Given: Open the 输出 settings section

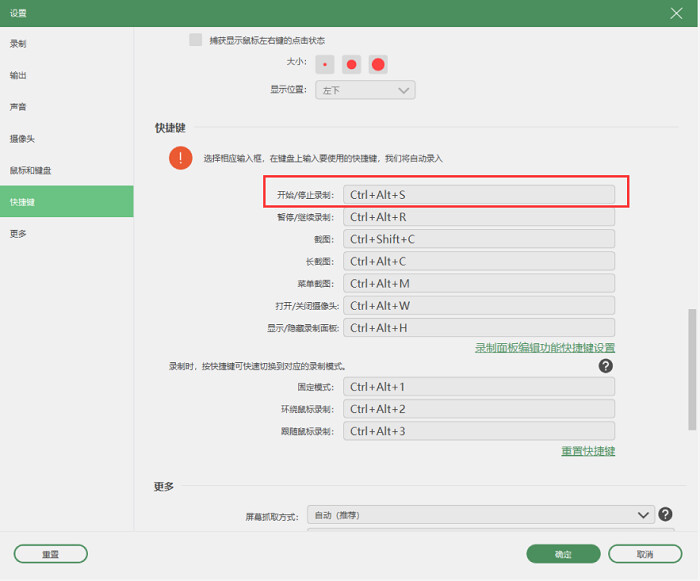Looking at the screenshot, I should pos(67,75).
